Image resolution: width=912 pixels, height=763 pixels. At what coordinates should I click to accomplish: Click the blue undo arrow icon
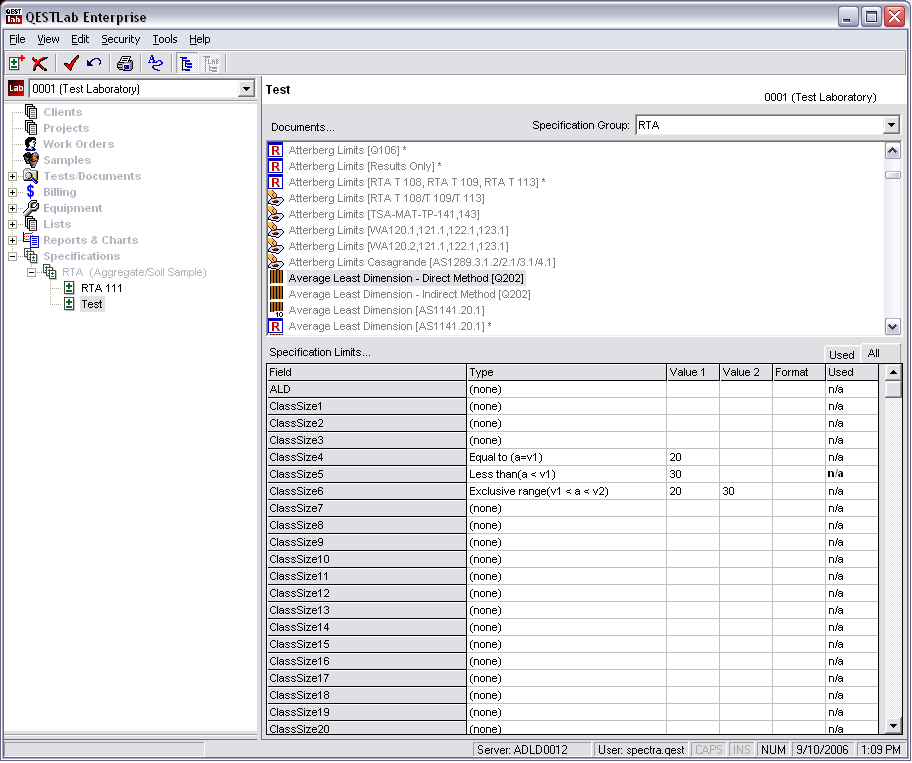tap(94, 64)
